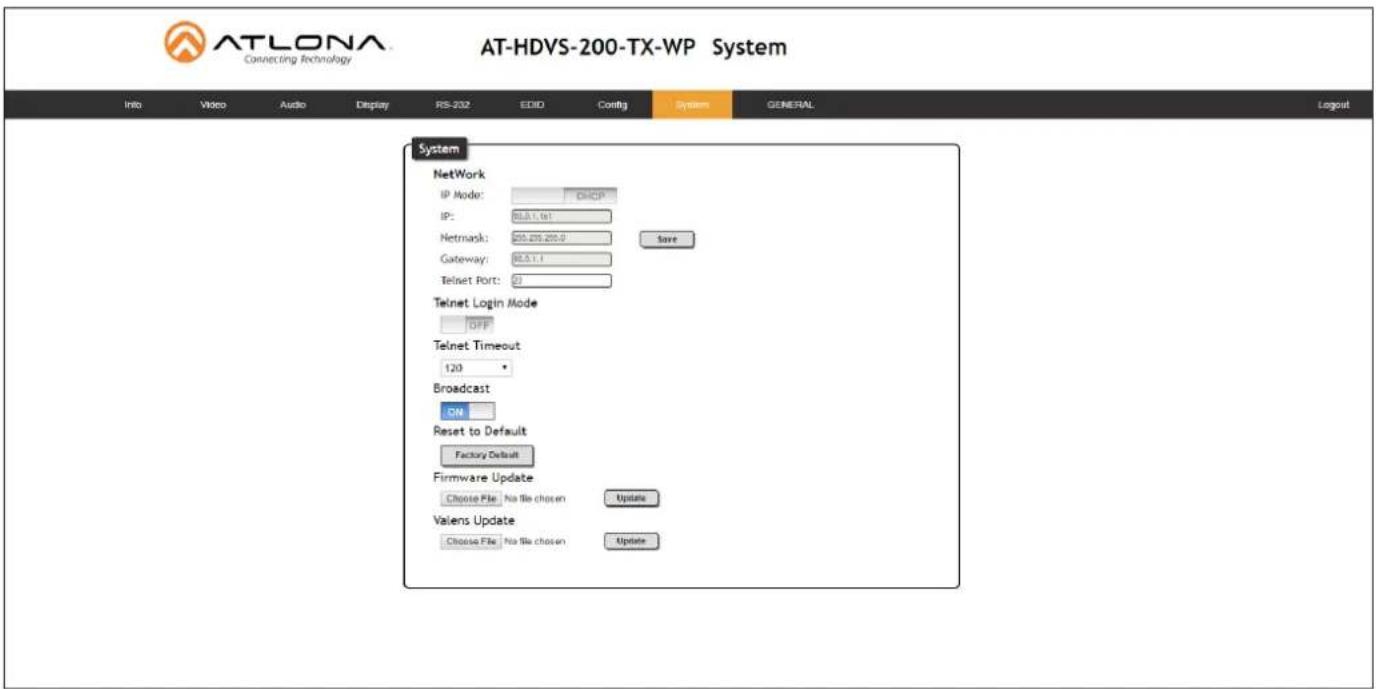1376x689 pixels.
Task: Select the highlighted System tab
Action: (x=692, y=105)
